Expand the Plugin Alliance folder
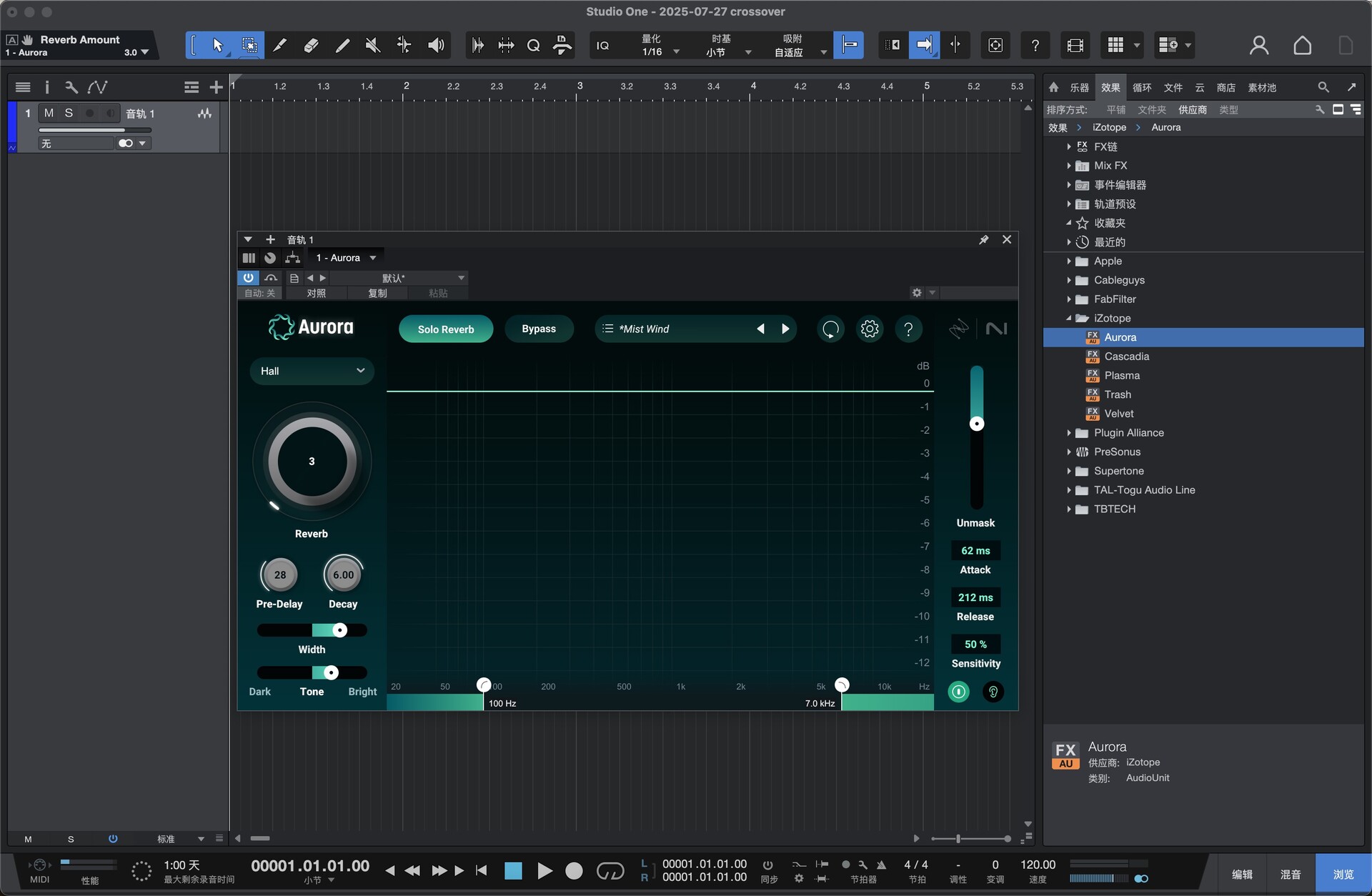Viewport: 1372px width, 896px height. (1069, 433)
